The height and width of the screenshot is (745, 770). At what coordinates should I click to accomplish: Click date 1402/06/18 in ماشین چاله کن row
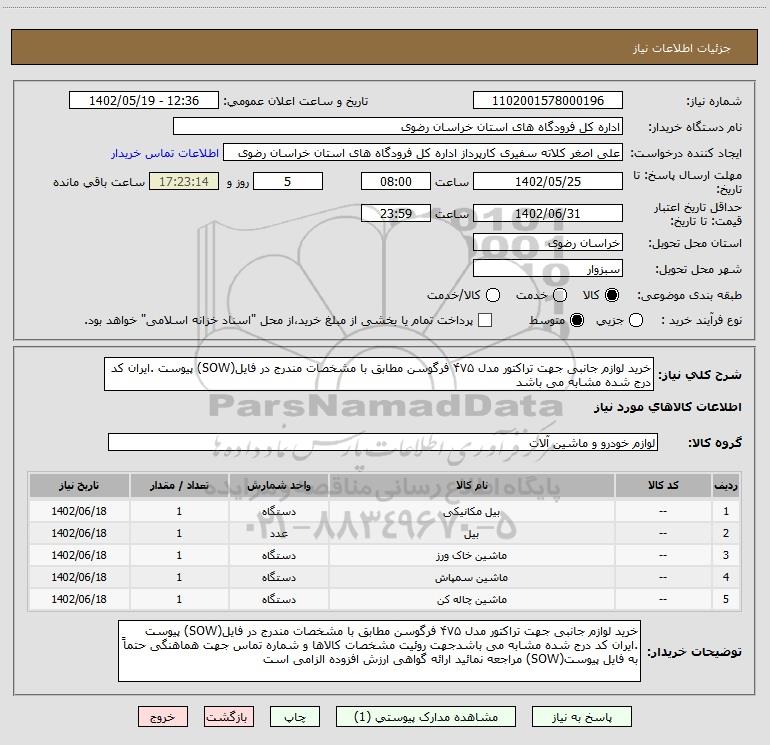[79, 599]
